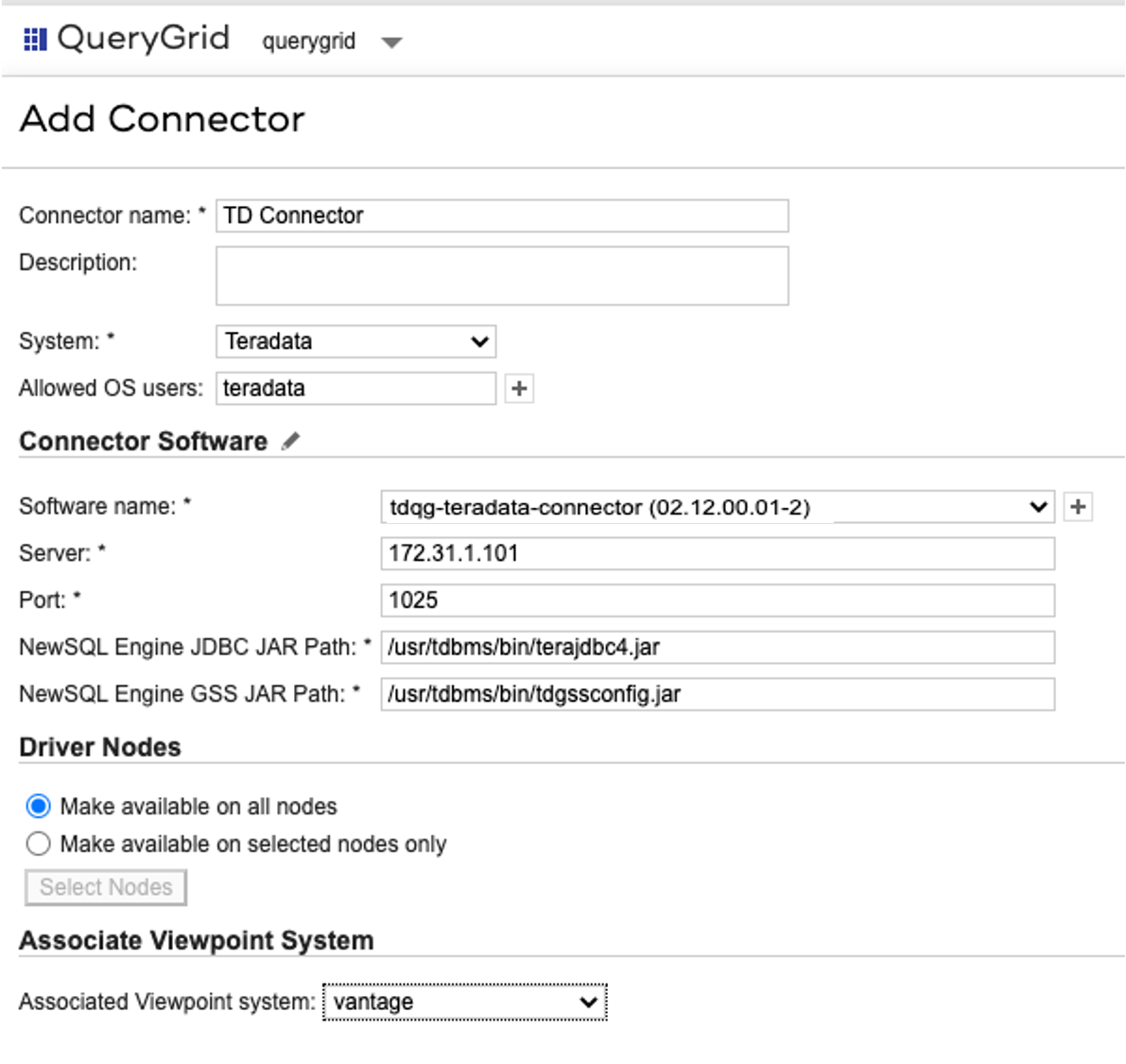1126x1064 pixels.
Task: Click the querygrid label in the header
Action: click(309, 42)
